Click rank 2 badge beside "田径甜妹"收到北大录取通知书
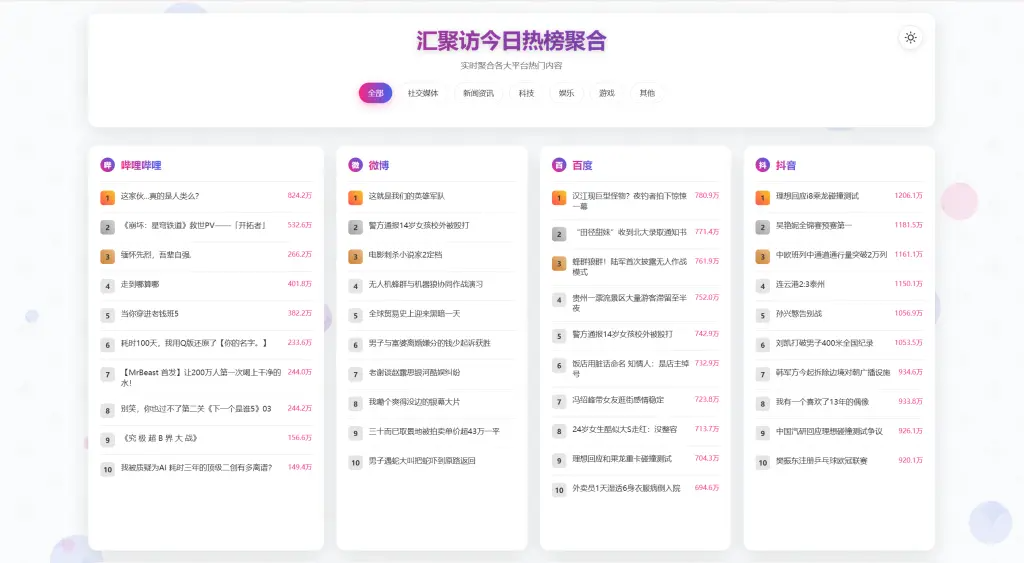The image size is (1024, 563). coord(559,234)
